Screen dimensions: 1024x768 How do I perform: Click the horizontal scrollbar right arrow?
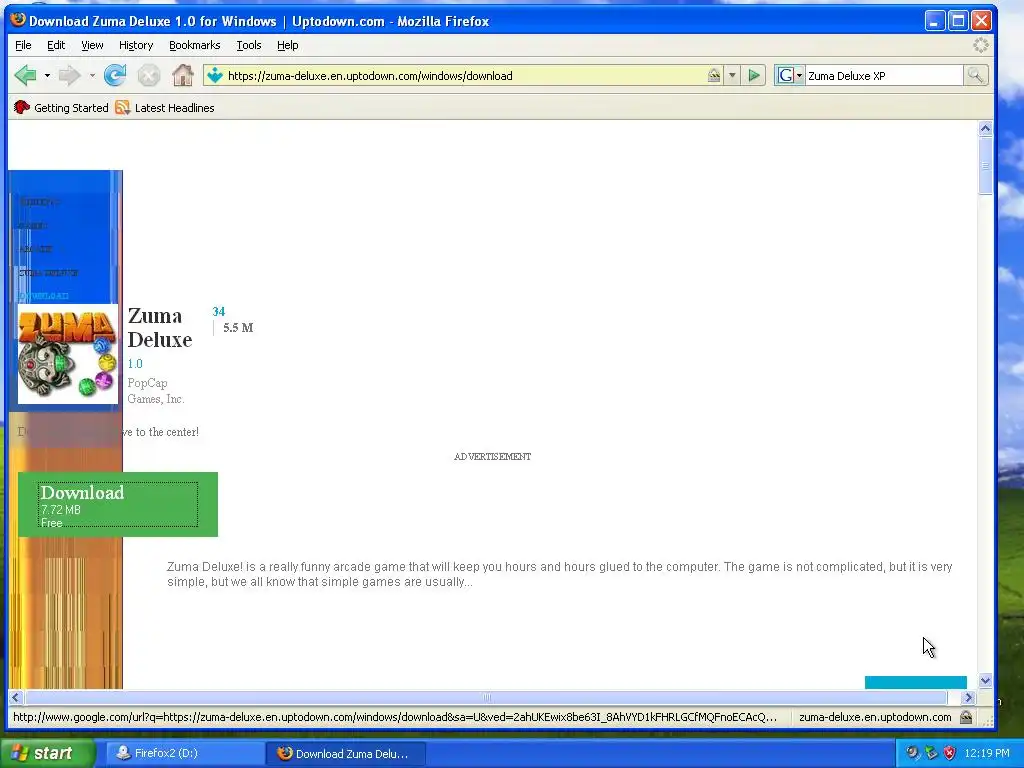pos(968,697)
